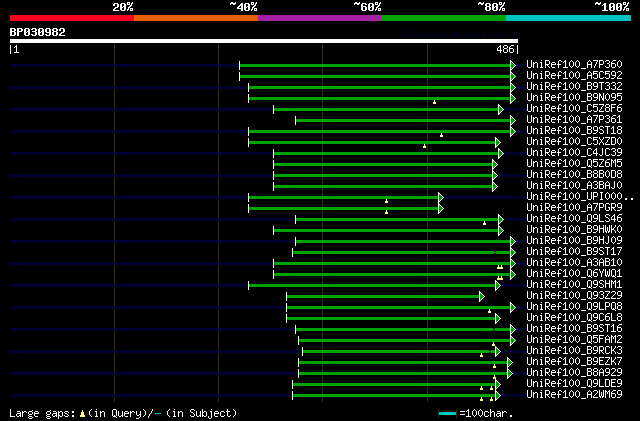Click the arrowhead ending UniRef100_C5XZD0 alignment
Image resolution: width=640 pixels, height=421 pixels.
click(x=498, y=143)
